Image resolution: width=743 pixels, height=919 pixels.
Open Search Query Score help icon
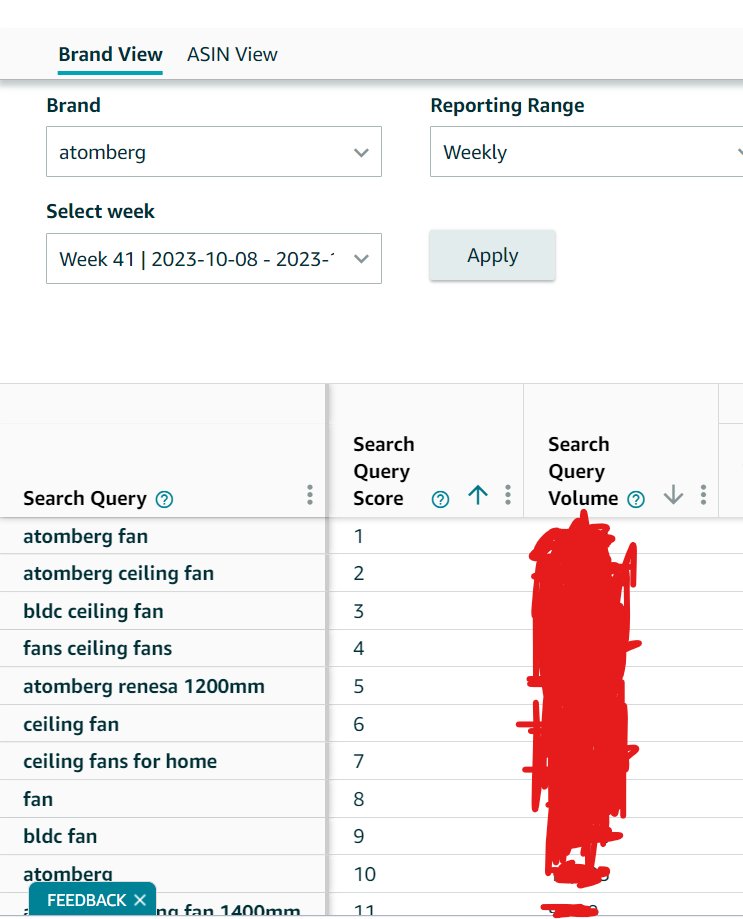(x=440, y=499)
